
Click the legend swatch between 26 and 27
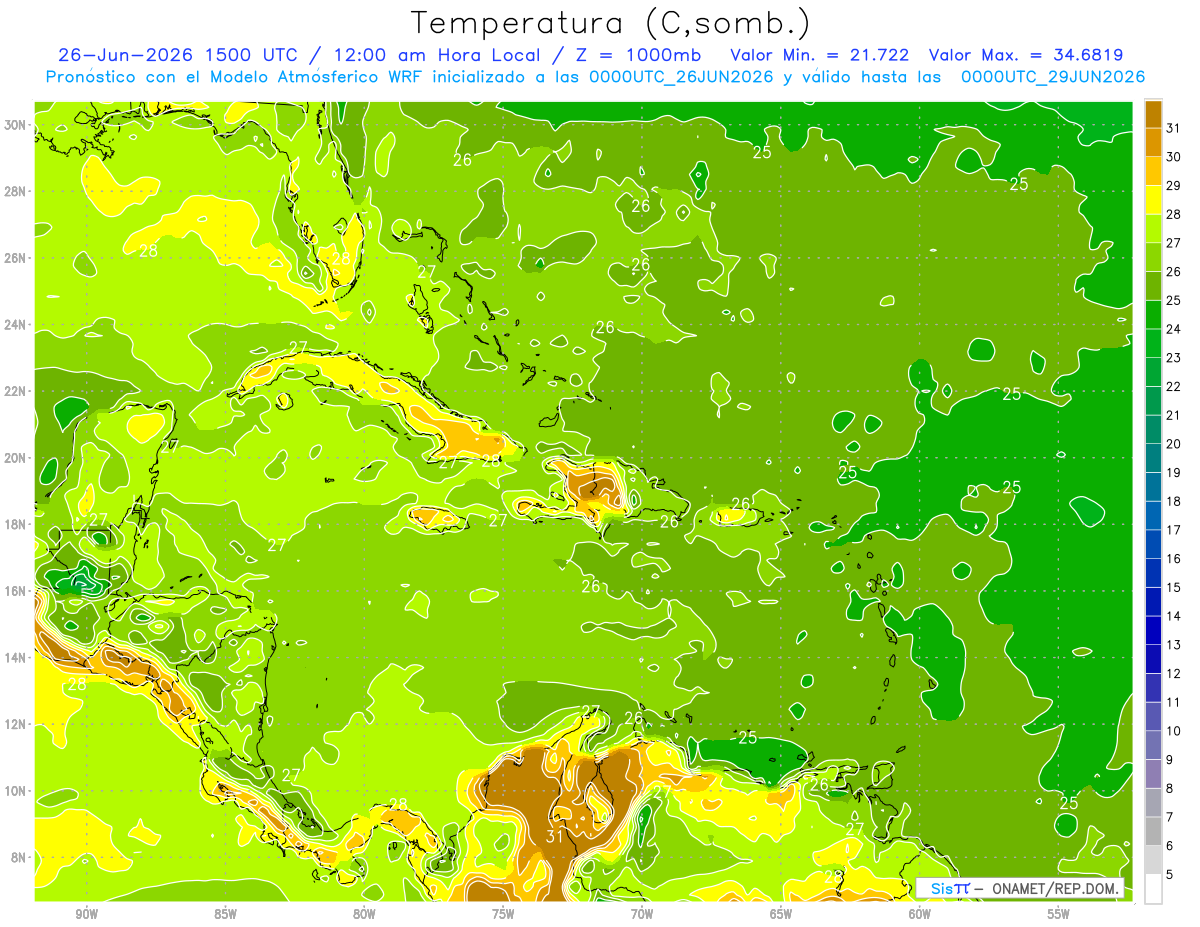pos(1153,257)
